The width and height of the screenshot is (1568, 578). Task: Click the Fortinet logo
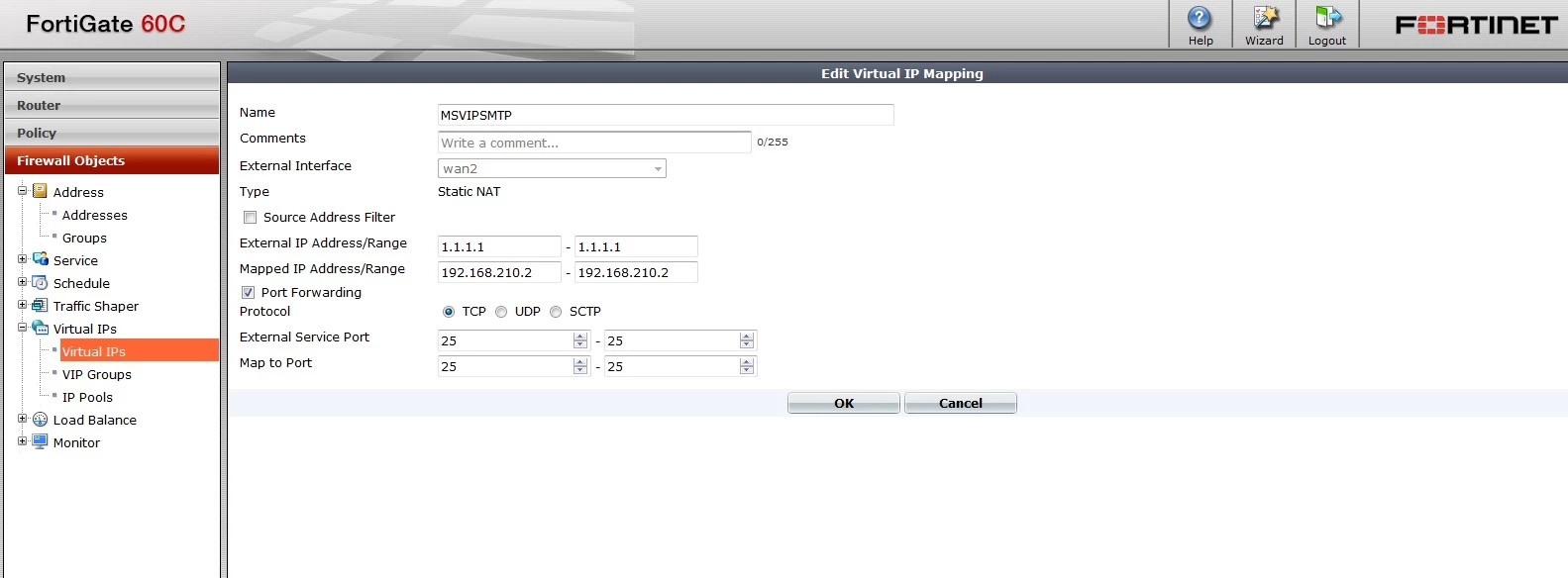pyautogui.click(x=1476, y=25)
